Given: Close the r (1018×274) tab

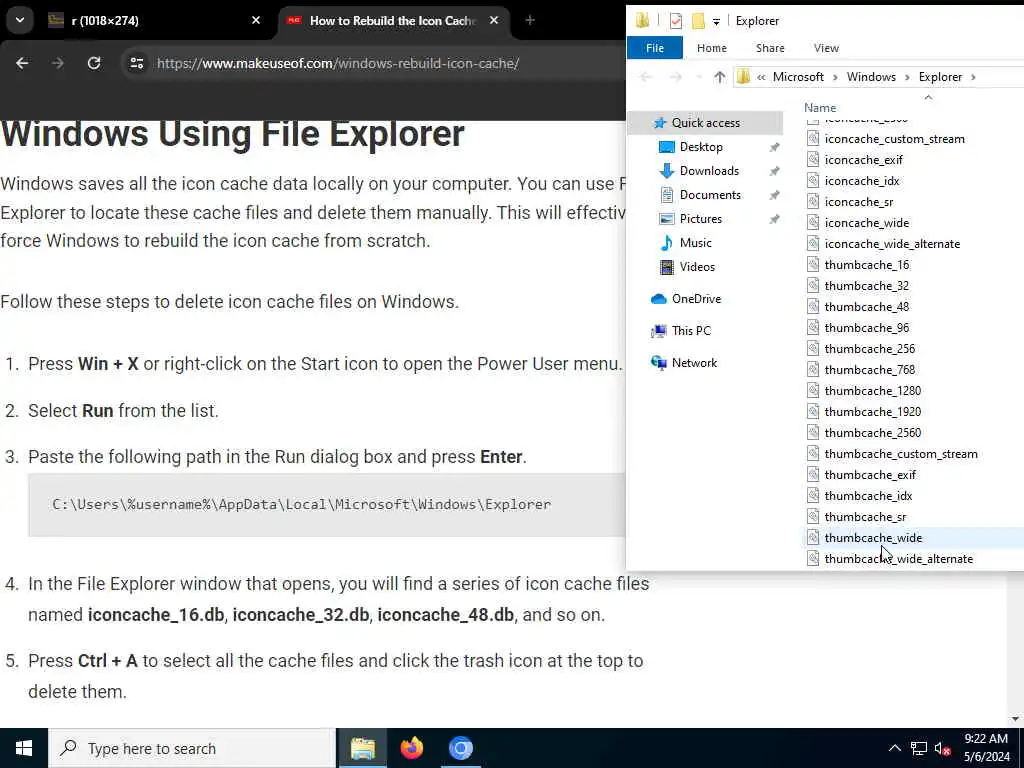Looking at the screenshot, I should pos(256,20).
